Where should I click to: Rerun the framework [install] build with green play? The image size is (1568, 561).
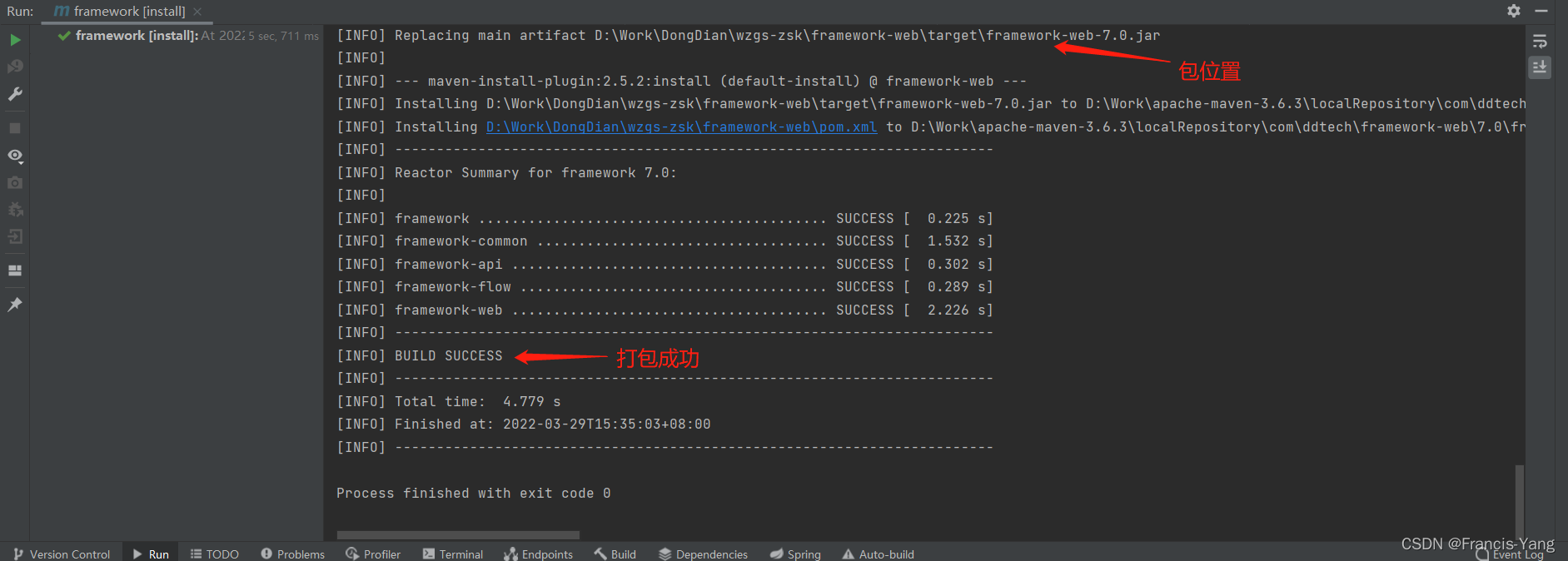(x=15, y=40)
